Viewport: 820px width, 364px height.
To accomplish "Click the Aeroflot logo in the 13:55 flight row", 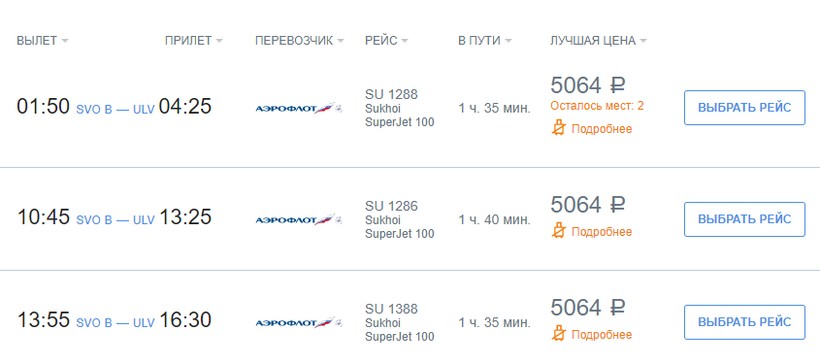I will pos(299,322).
